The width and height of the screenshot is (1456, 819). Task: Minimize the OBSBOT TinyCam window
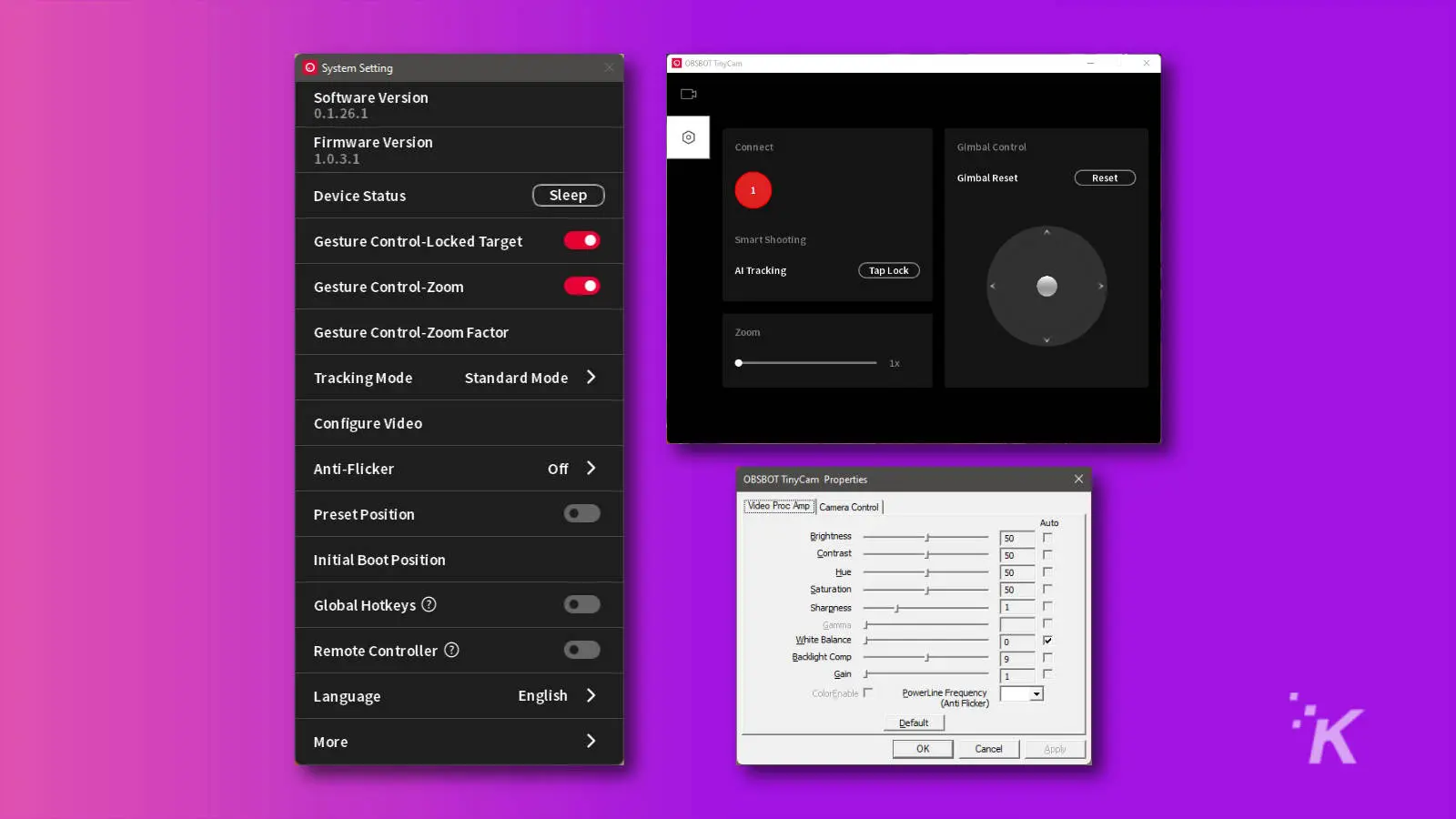click(x=1090, y=63)
